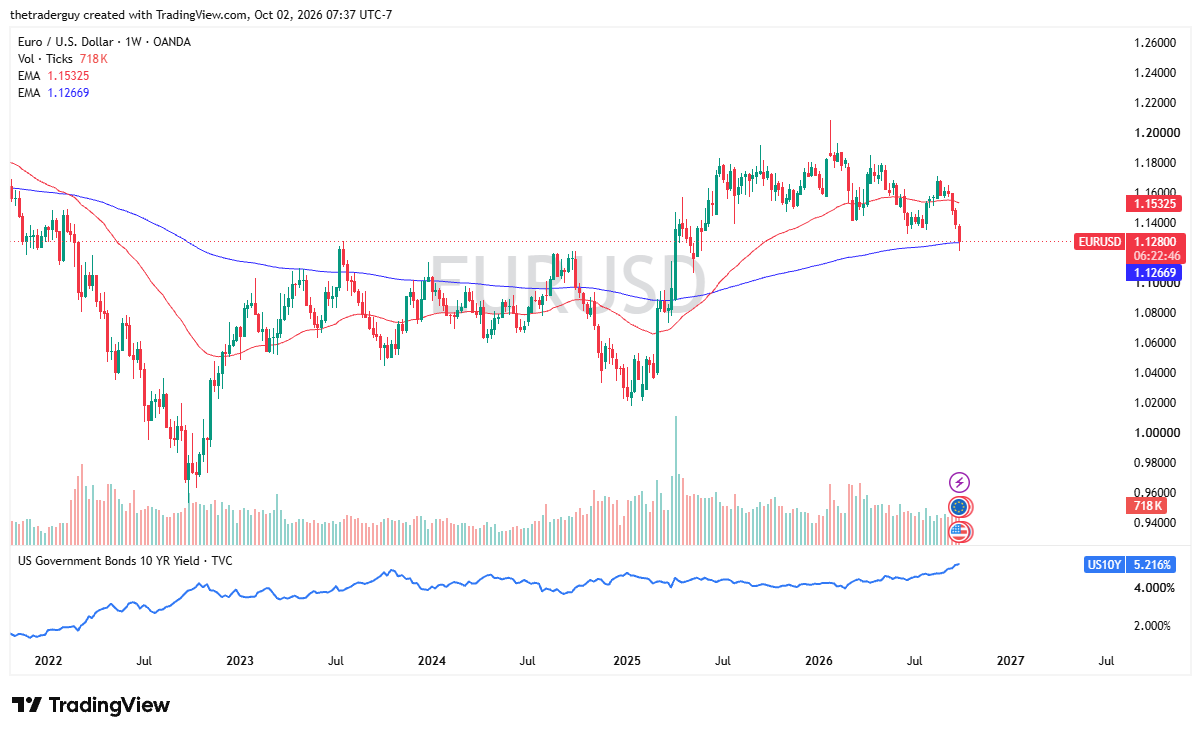
Task: Open the Euro flag economic event icon
Action: (959, 507)
